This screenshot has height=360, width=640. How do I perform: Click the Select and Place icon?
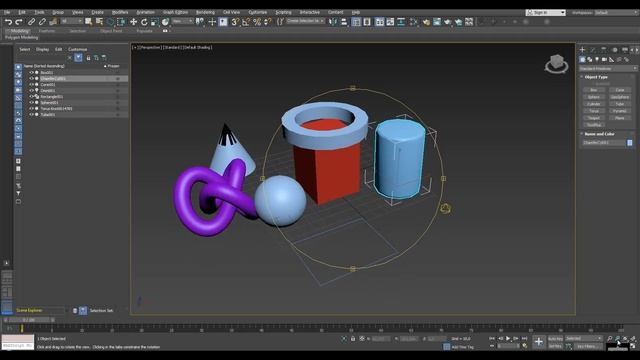[165, 22]
